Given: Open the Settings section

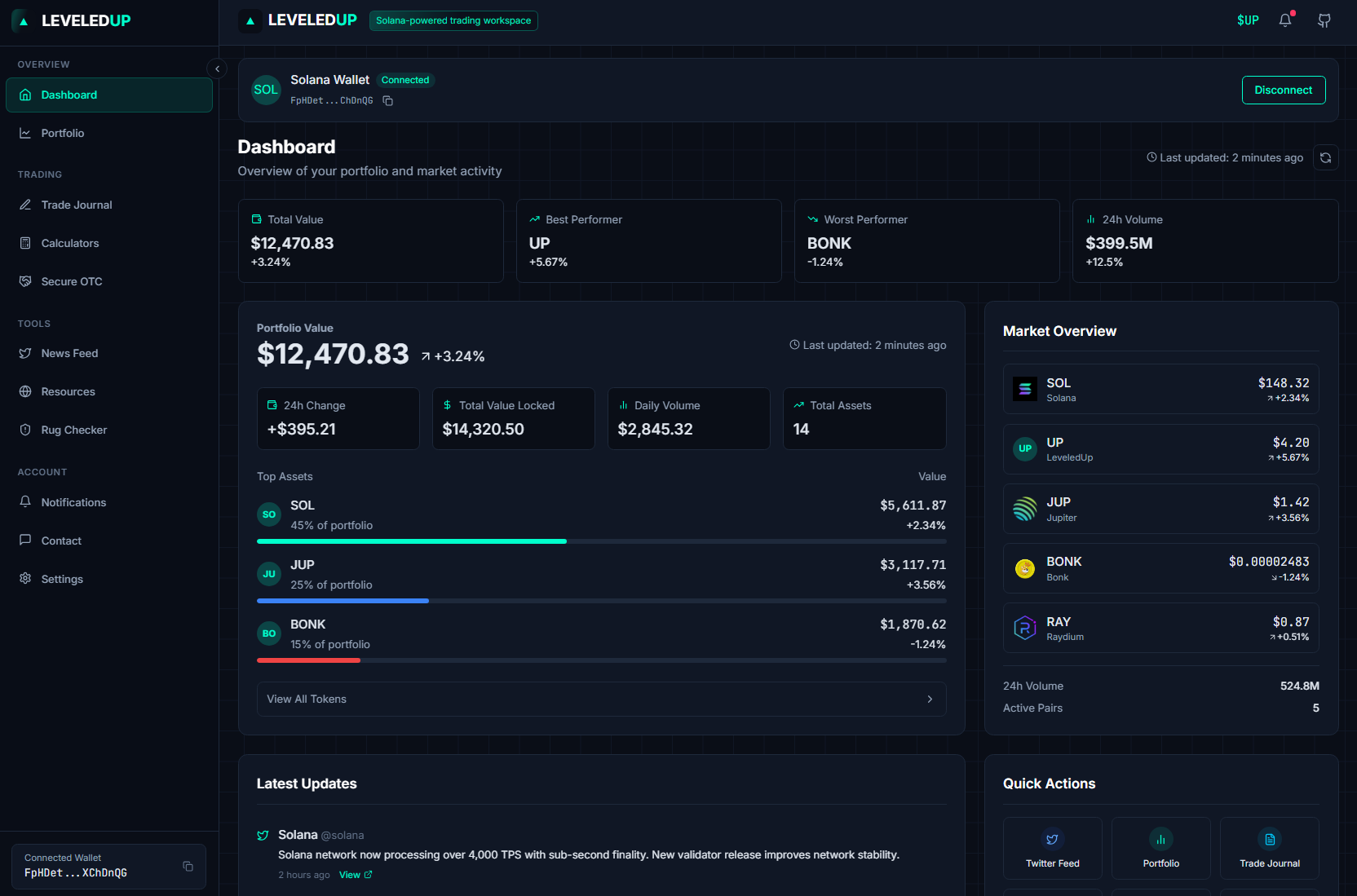Looking at the screenshot, I should 63,579.
